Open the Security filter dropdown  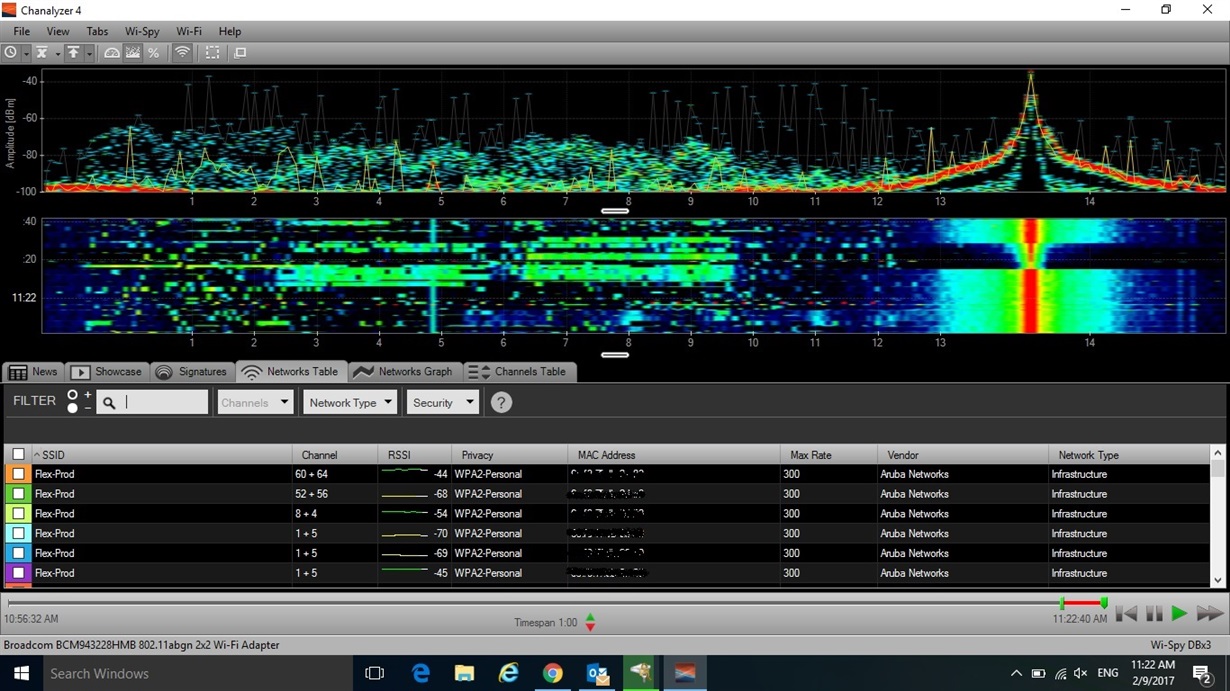[442, 402]
